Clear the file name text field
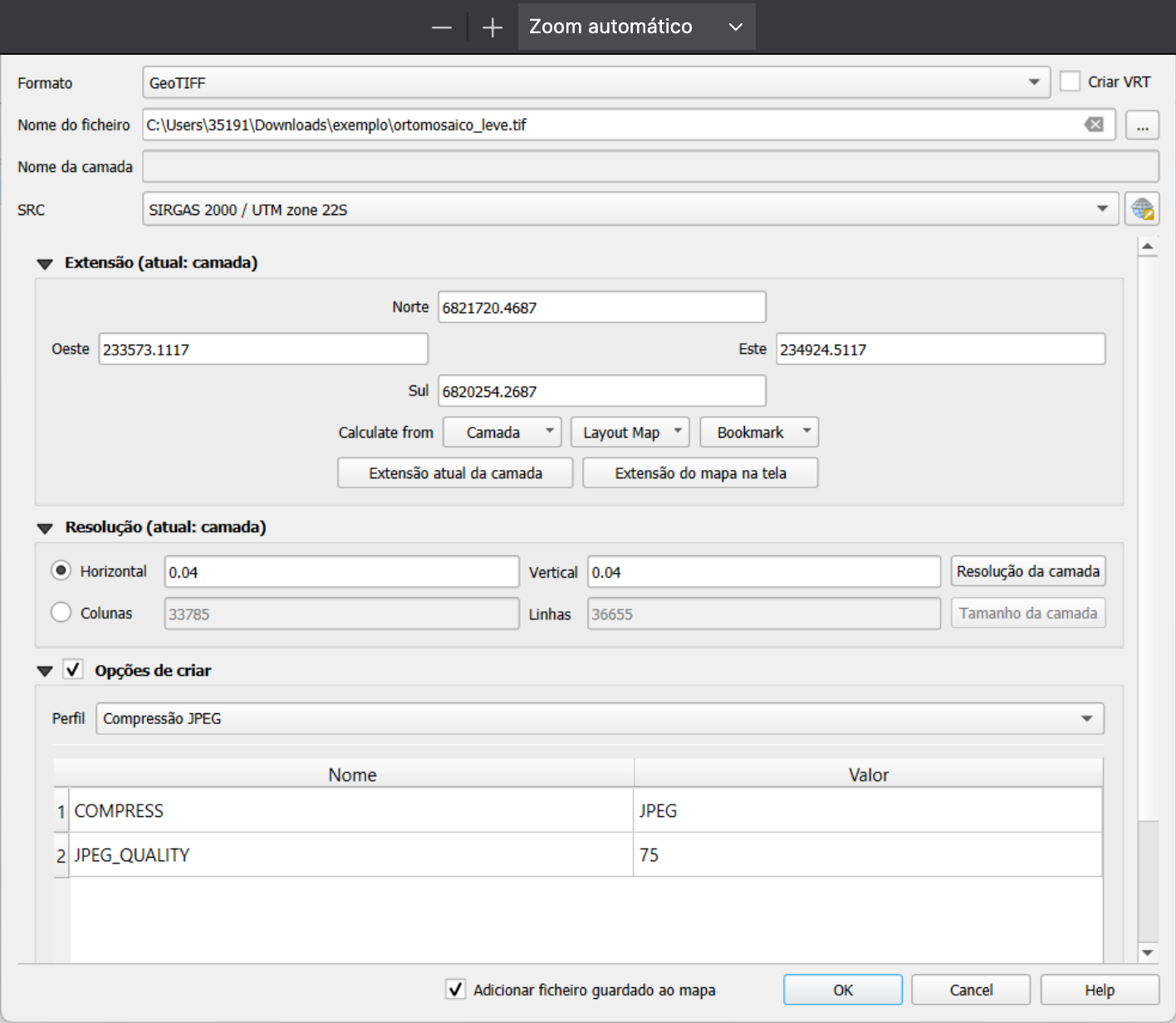The height and width of the screenshot is (1023, 1176). coord(1094,125)
